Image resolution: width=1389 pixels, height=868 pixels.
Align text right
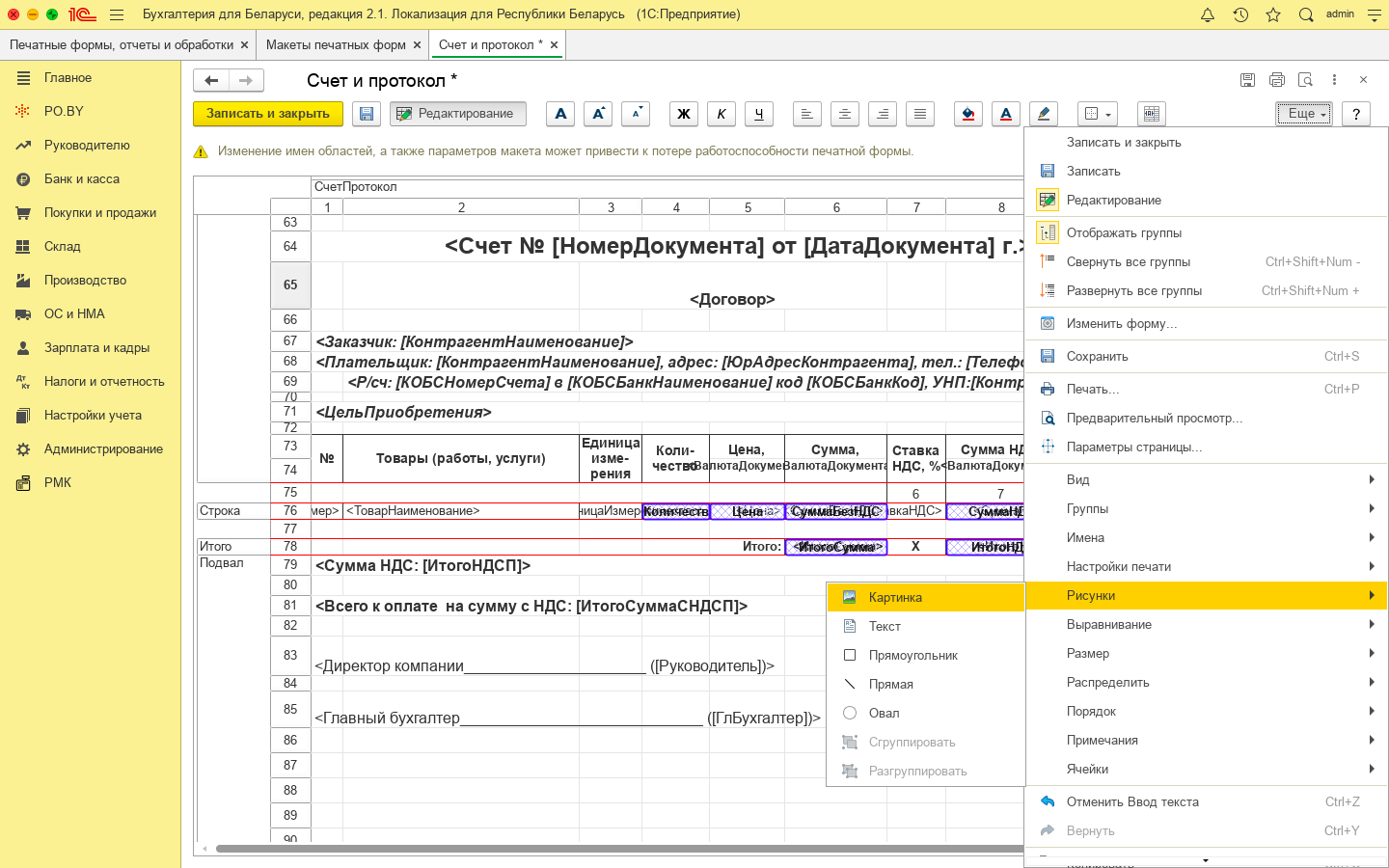883,114
